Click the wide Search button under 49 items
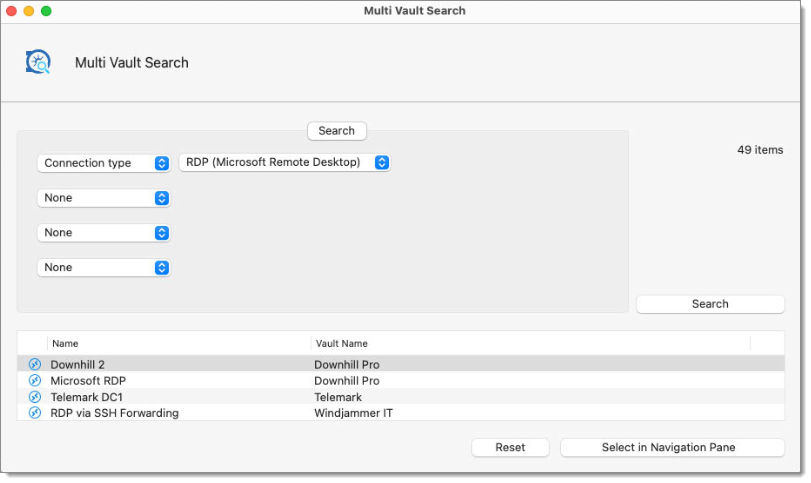 coord(710,304)
